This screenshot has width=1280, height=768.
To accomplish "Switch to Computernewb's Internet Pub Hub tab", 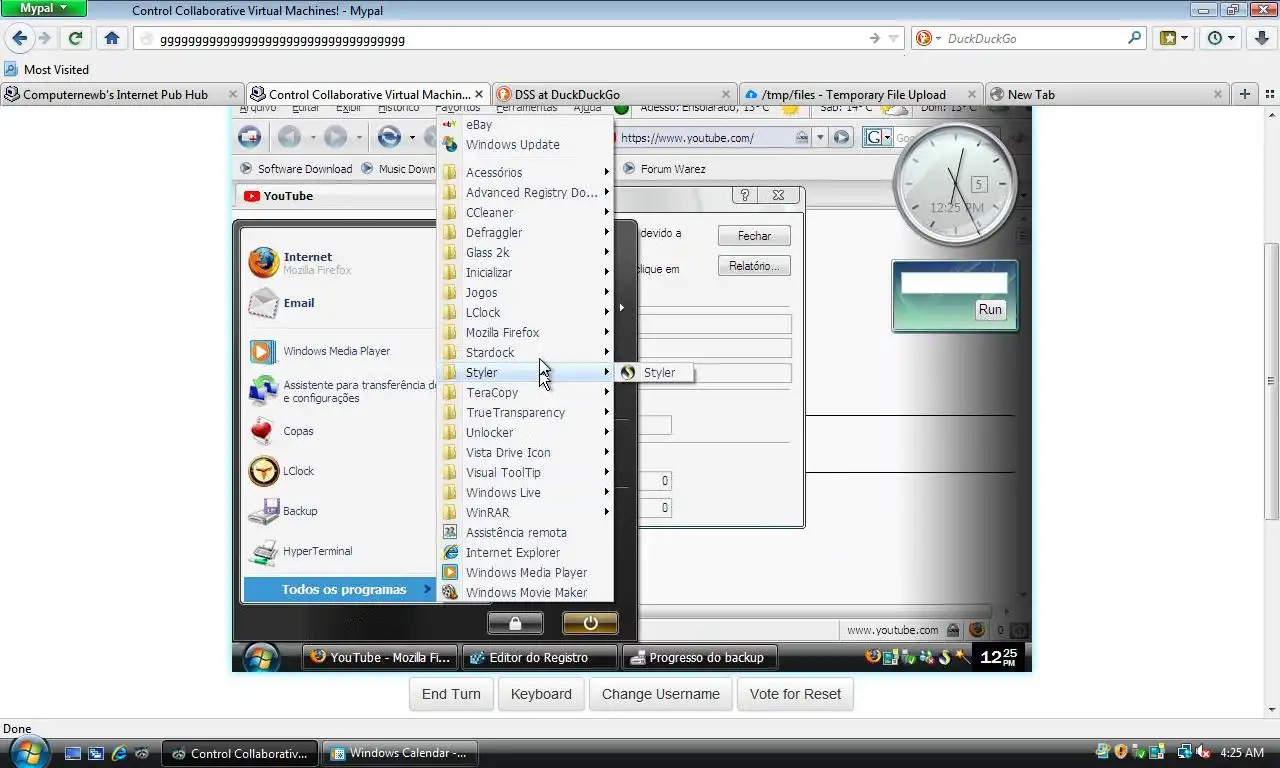I will pyautogui.click(x=122, y=94).
